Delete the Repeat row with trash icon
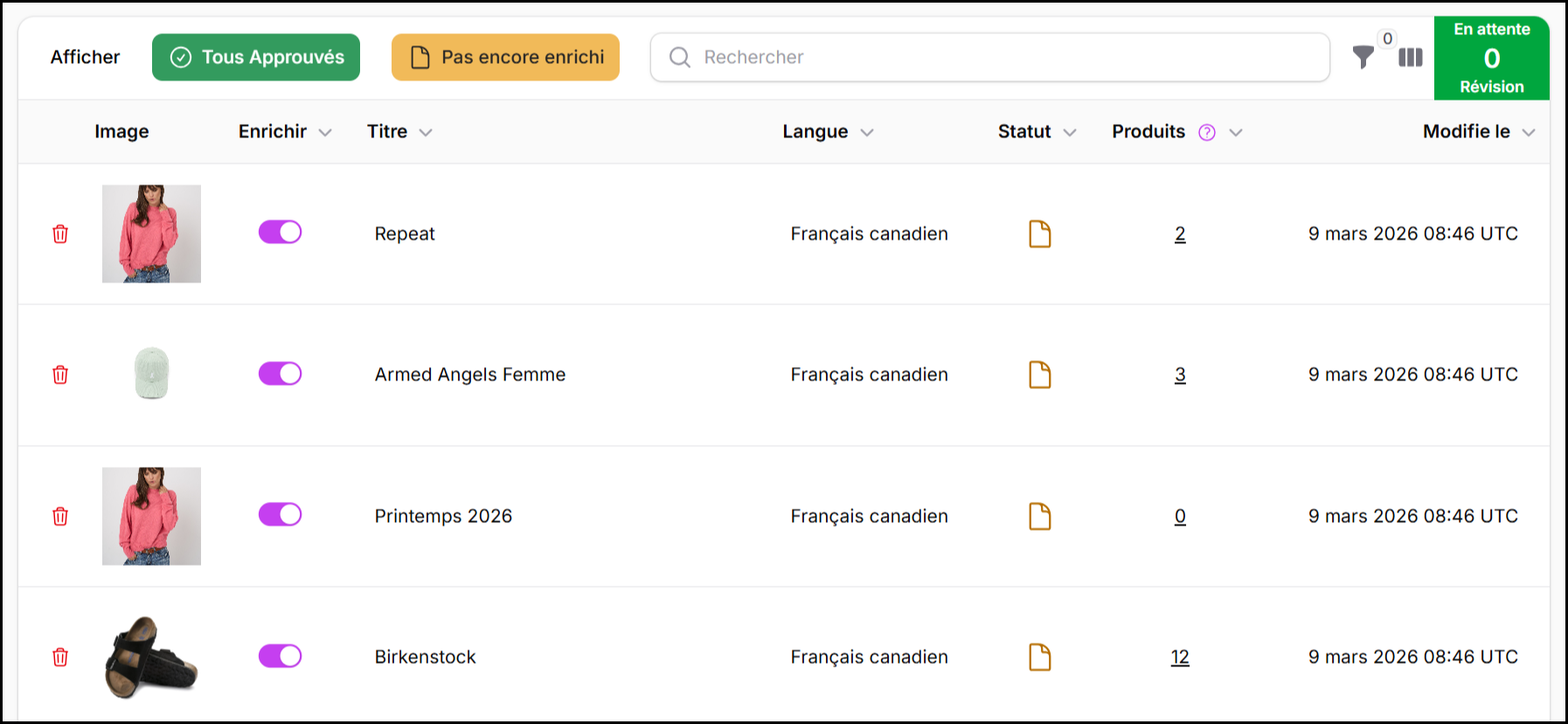 (60, 234)
